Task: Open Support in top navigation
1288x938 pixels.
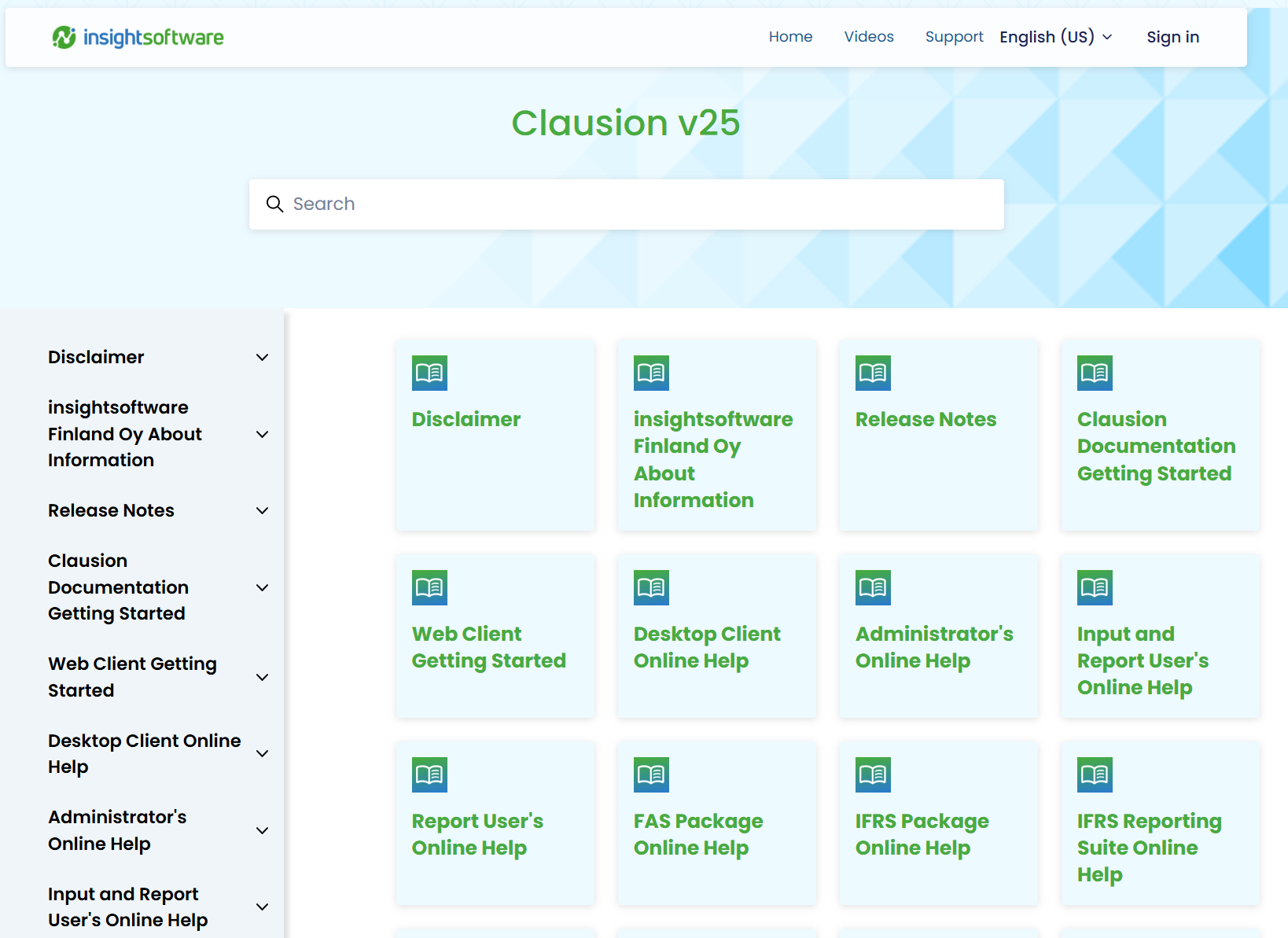Action: pyautogui.click(x=954, y=37)
